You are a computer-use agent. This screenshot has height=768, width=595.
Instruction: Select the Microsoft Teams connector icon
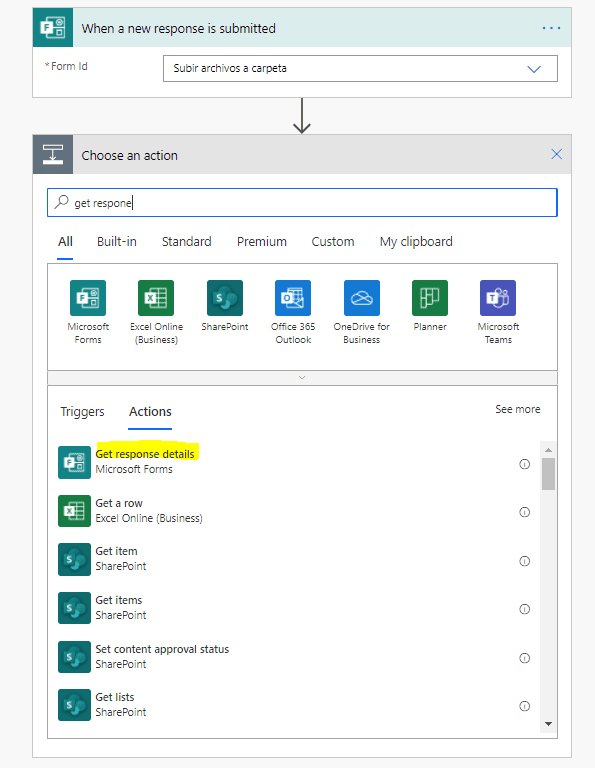[498, 298]
